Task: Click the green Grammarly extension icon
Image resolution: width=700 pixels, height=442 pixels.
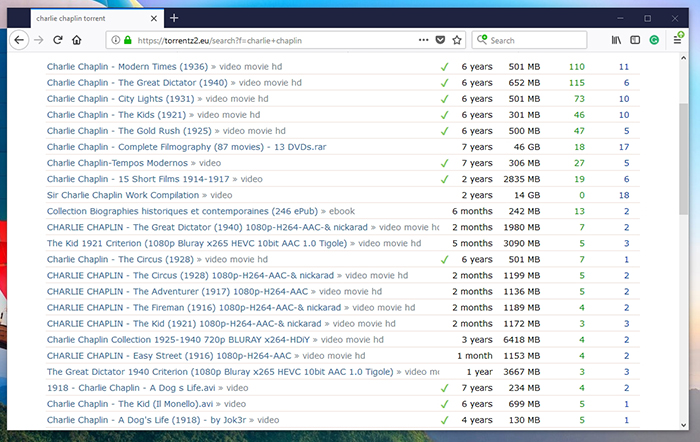Action: coord(654,40)
